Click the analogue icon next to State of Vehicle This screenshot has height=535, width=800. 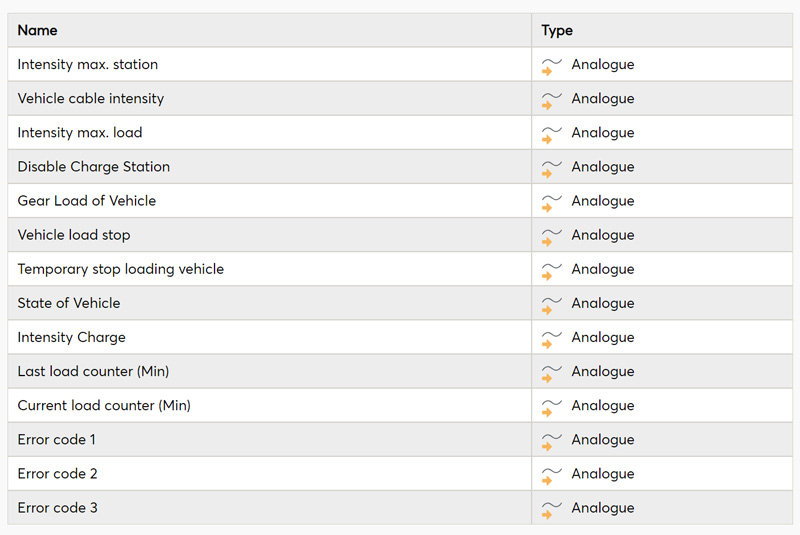click(x=552, y=305)
